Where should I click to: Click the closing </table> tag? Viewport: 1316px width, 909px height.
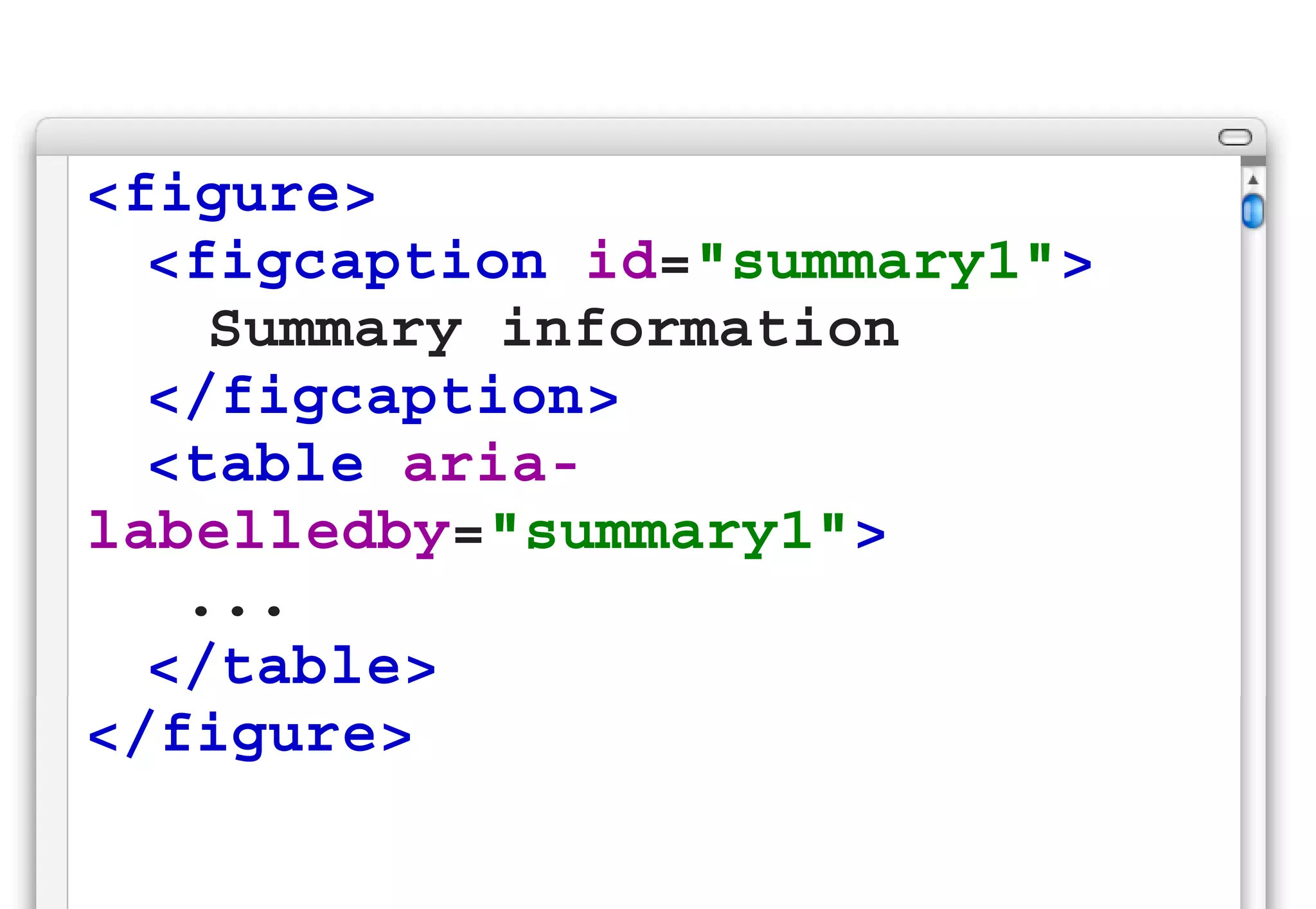(292, 667)
